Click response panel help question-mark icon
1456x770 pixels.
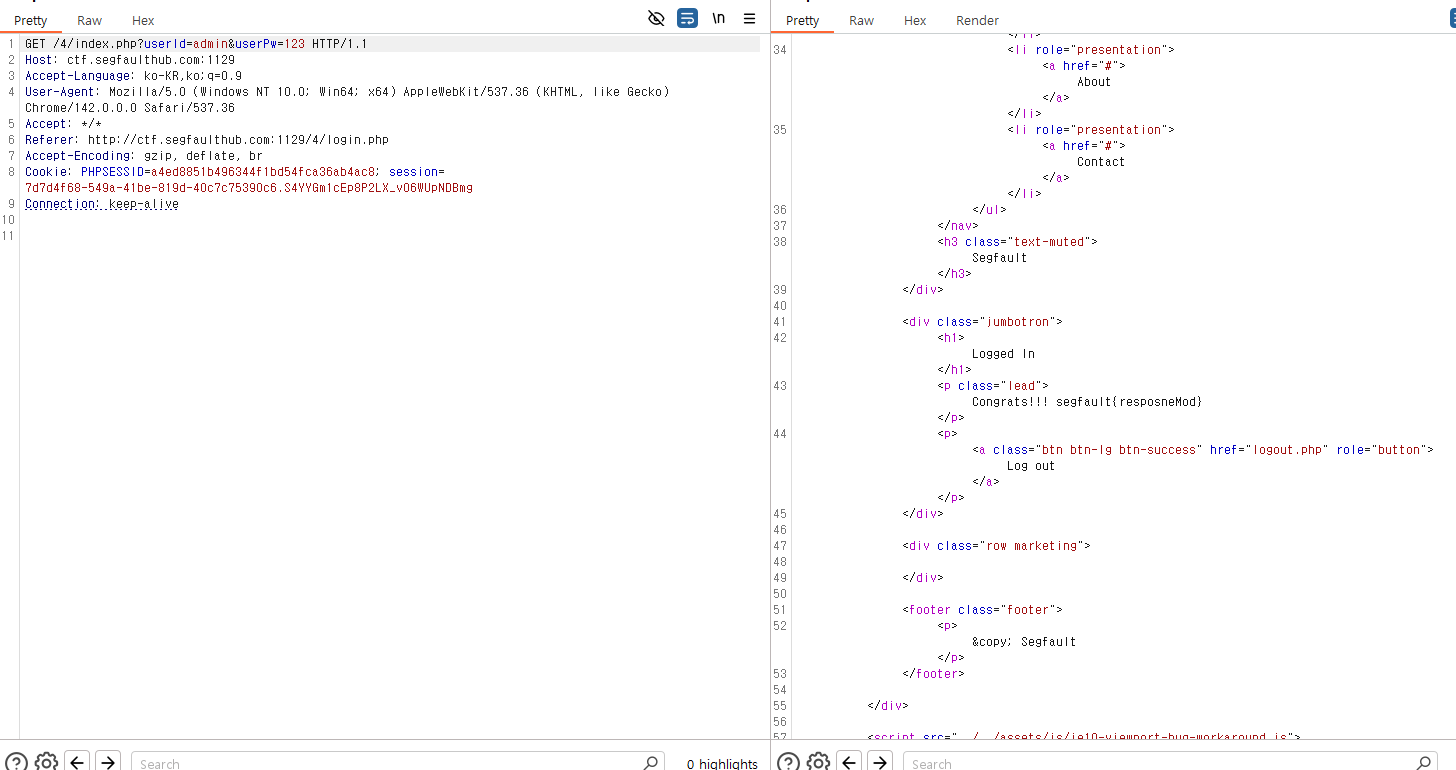(788, 762)
